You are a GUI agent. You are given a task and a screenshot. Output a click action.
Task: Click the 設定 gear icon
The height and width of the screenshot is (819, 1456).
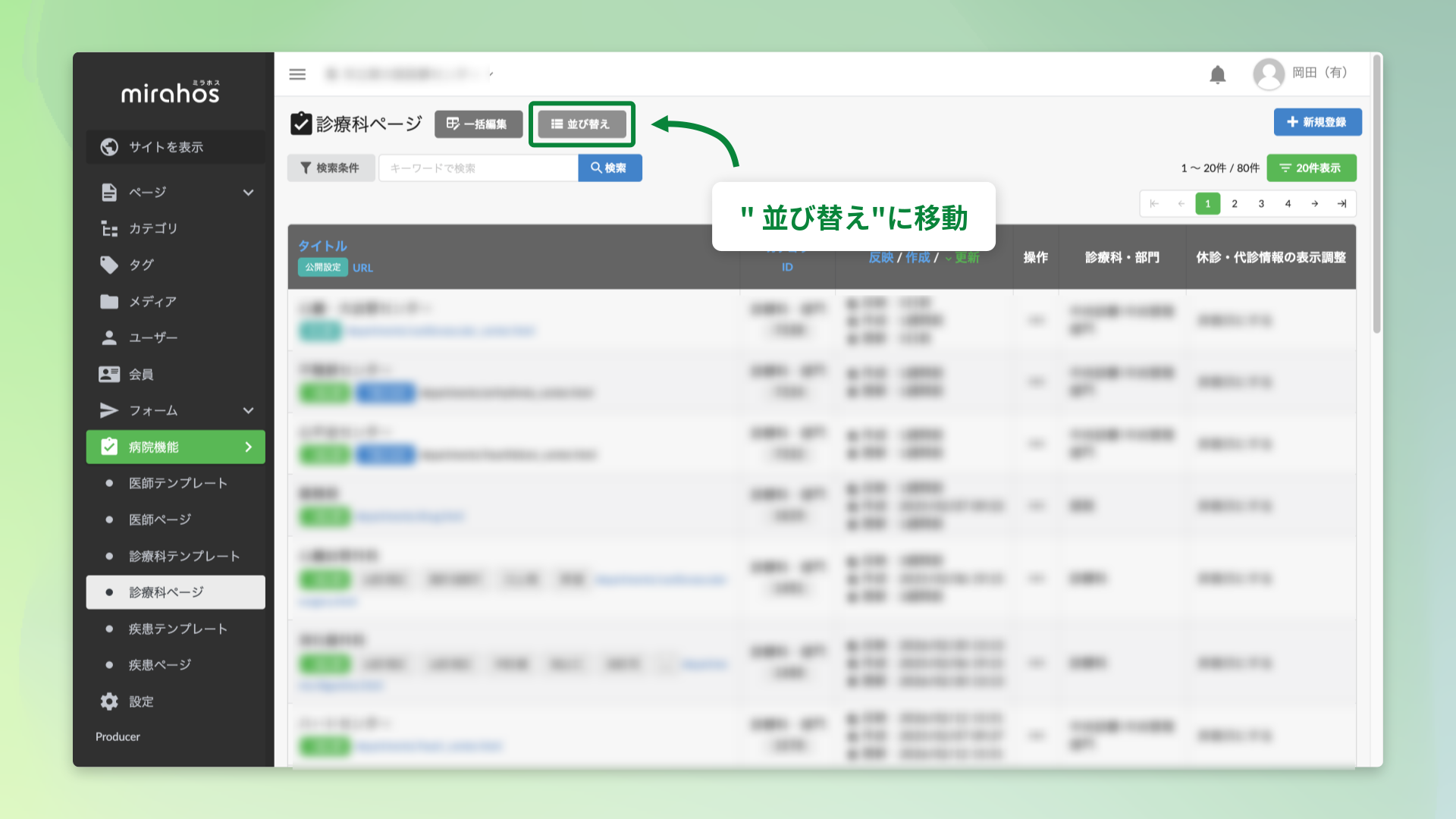click(109, 701)
